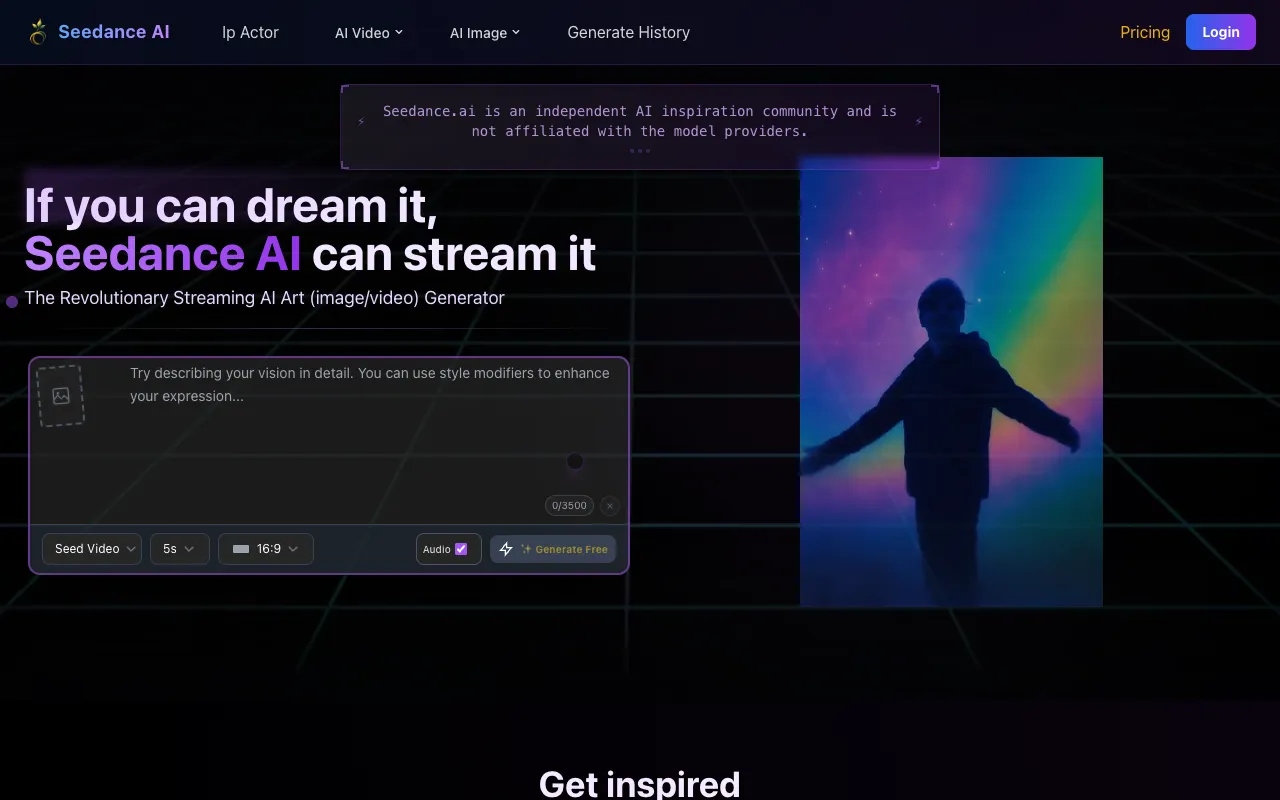1280x800 pixels.
Task: Click the Seedance AI logo icon
Action: click(x=38, y=31)
